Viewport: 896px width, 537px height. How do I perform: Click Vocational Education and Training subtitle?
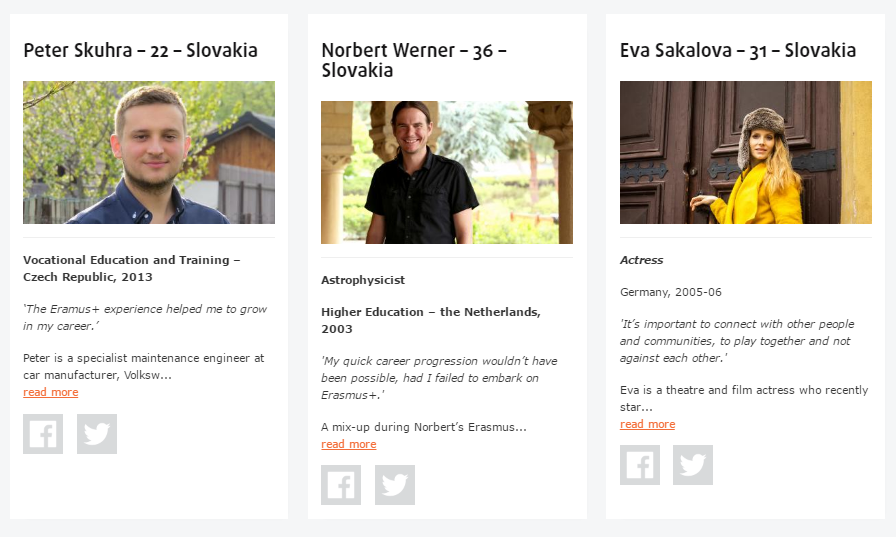(132, 268)
